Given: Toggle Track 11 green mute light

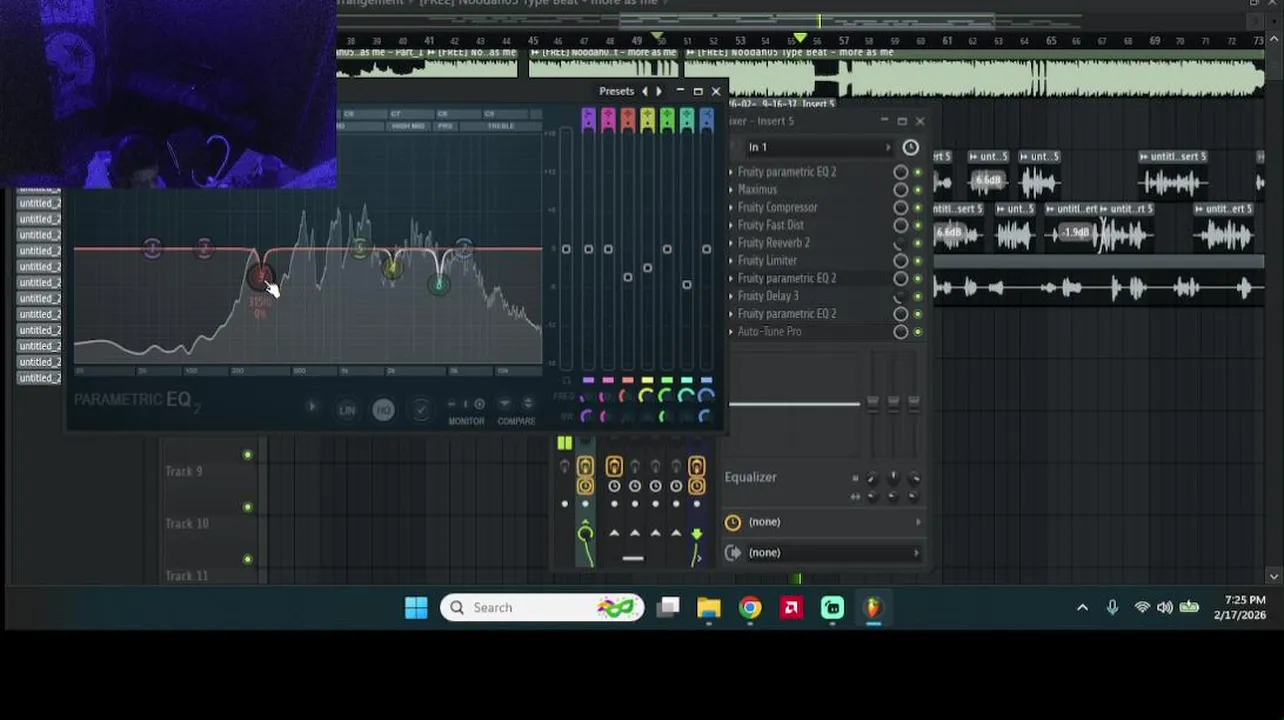Looking at the screenshot, I should (247, 559).
